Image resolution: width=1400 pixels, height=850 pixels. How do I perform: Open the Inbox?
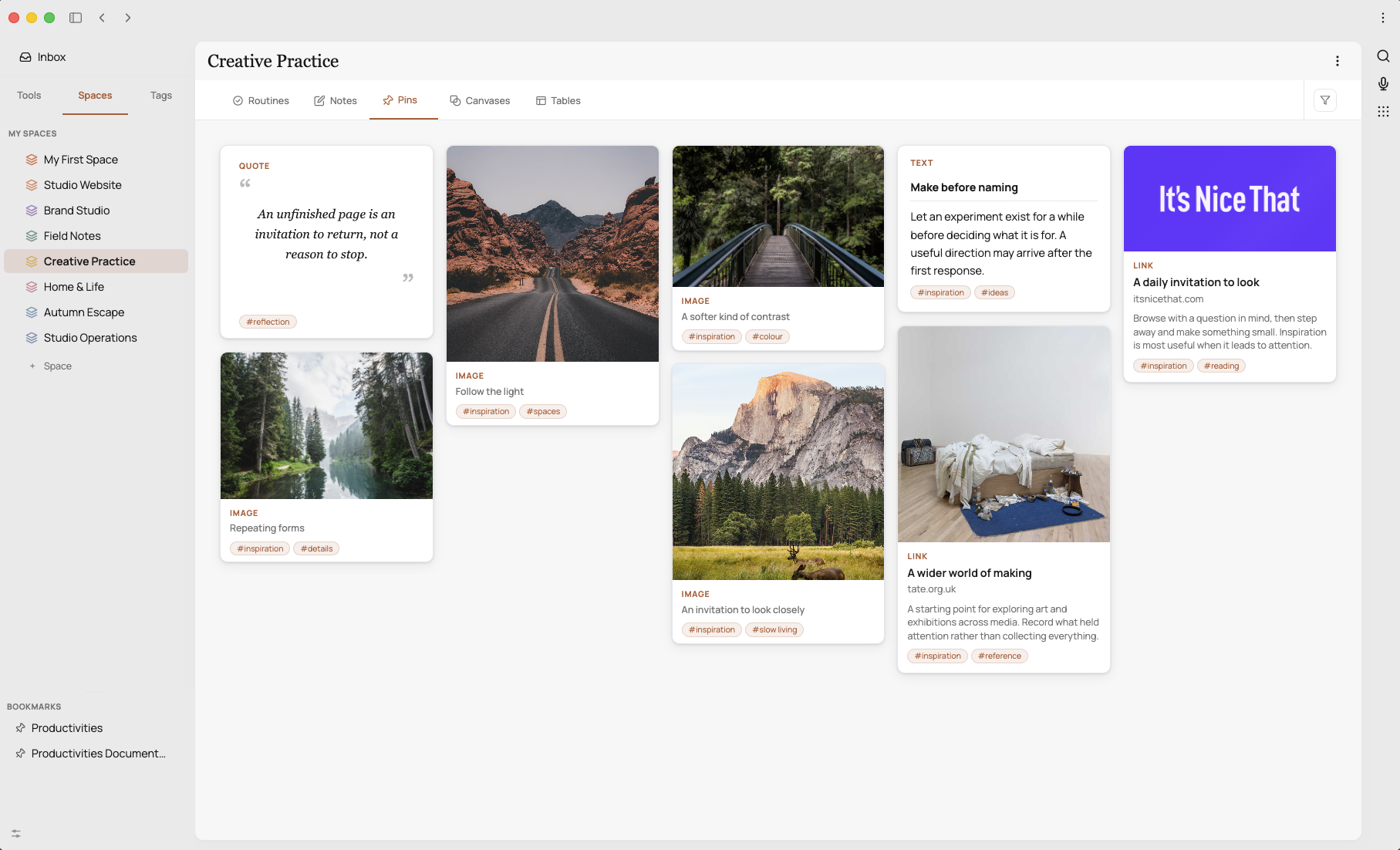(43, 57)
